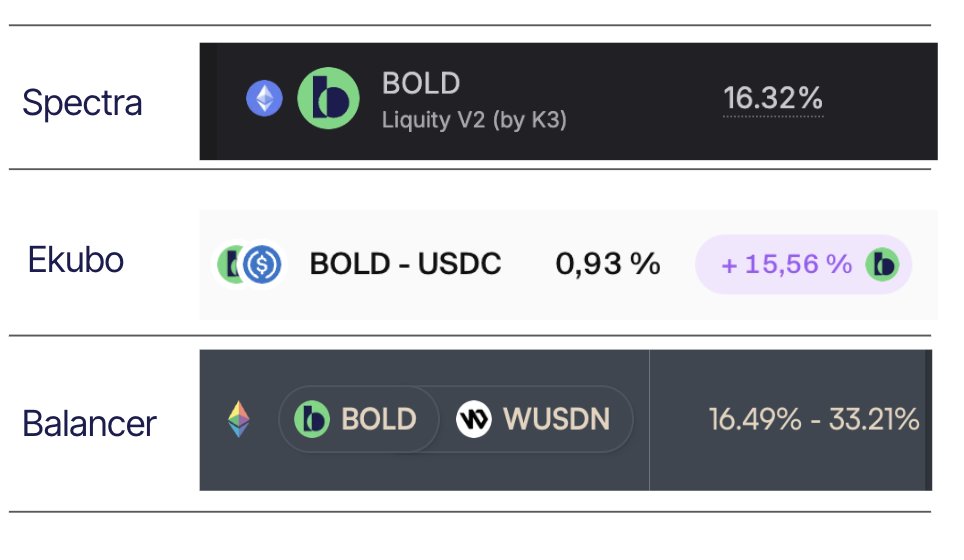Click the Liquity V2 (by K3) subtitle
Image resolution: width=964 pixels, height=560 pixels.
474,120
